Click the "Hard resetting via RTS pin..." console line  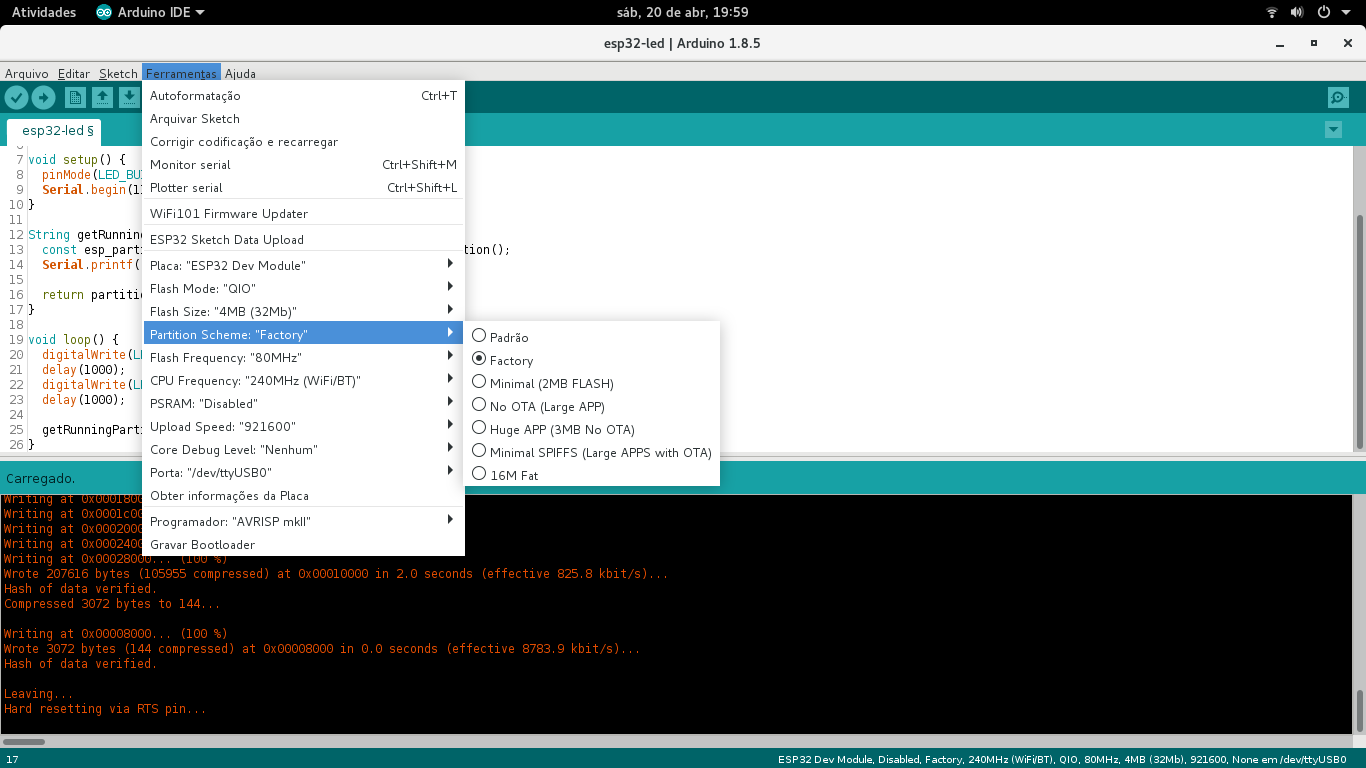coord(105,709)
